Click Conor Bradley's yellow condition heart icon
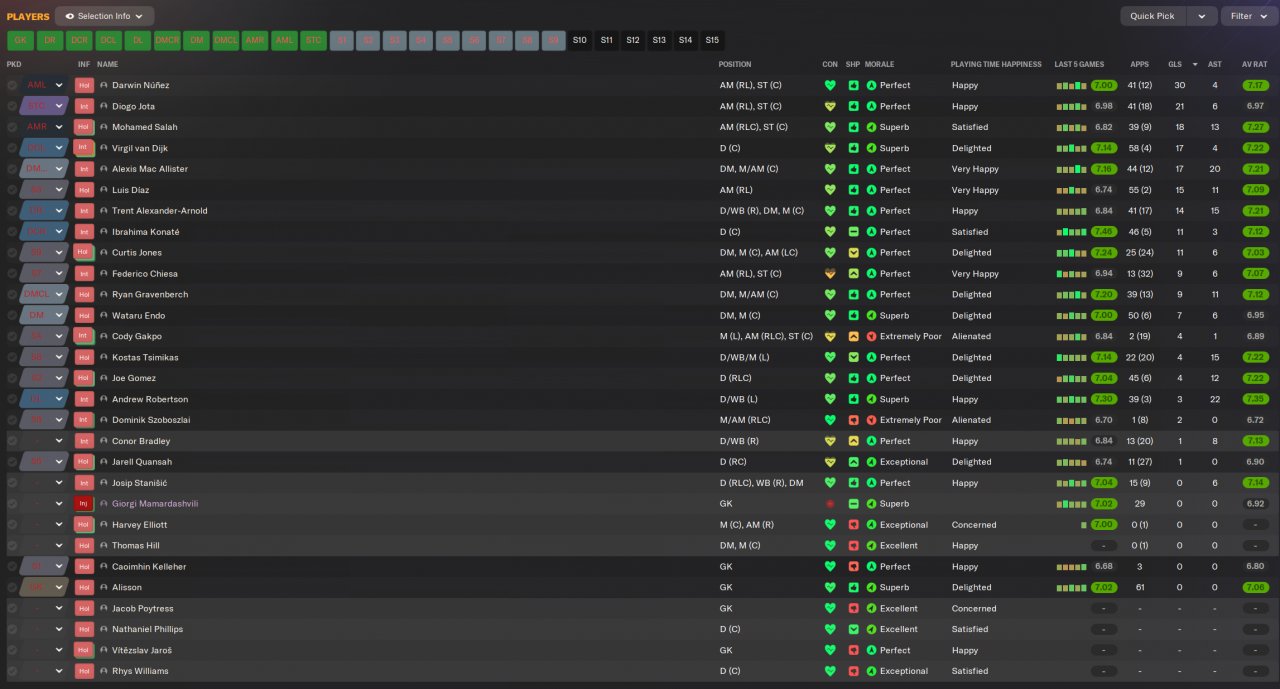 pyautogui.click(x=829, y=441)
